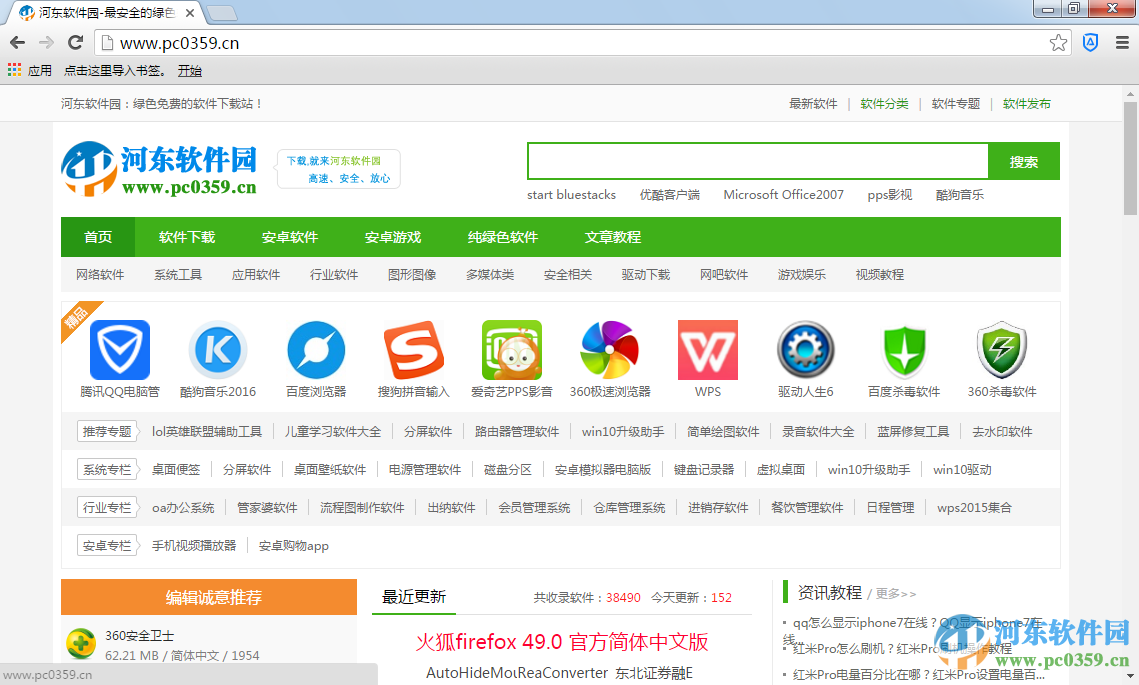Bookmark this page with the star icon
Image resolution: width=1139 pixels, height=685 pixels.
coord(1058,43)
